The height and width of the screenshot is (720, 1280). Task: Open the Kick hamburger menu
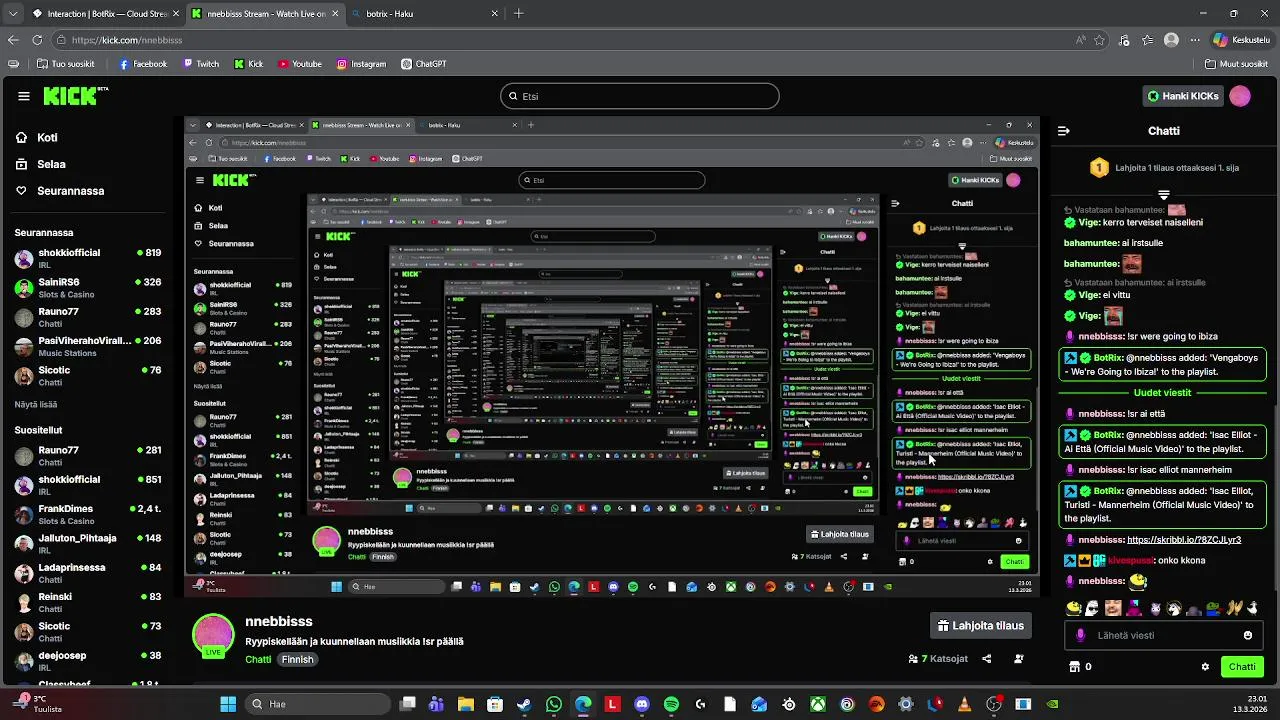point(24,96)
